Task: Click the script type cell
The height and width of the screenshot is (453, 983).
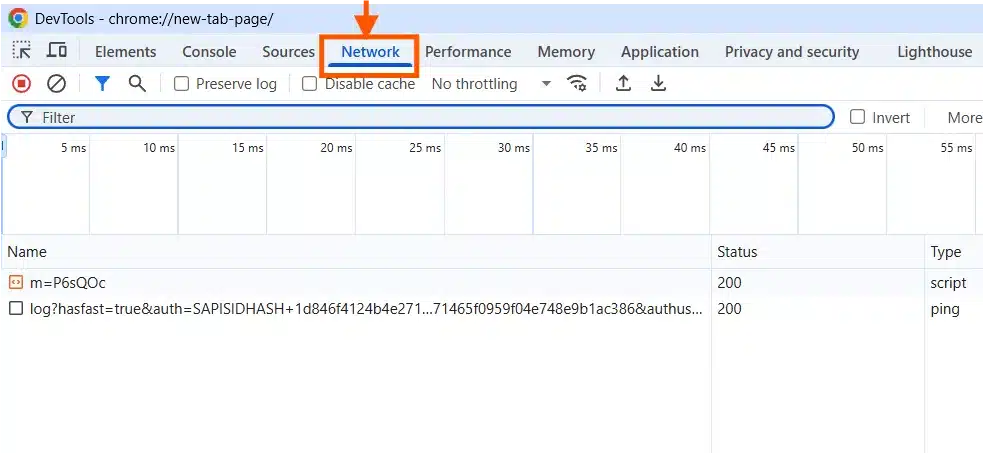Action: [x=948, y=283]
